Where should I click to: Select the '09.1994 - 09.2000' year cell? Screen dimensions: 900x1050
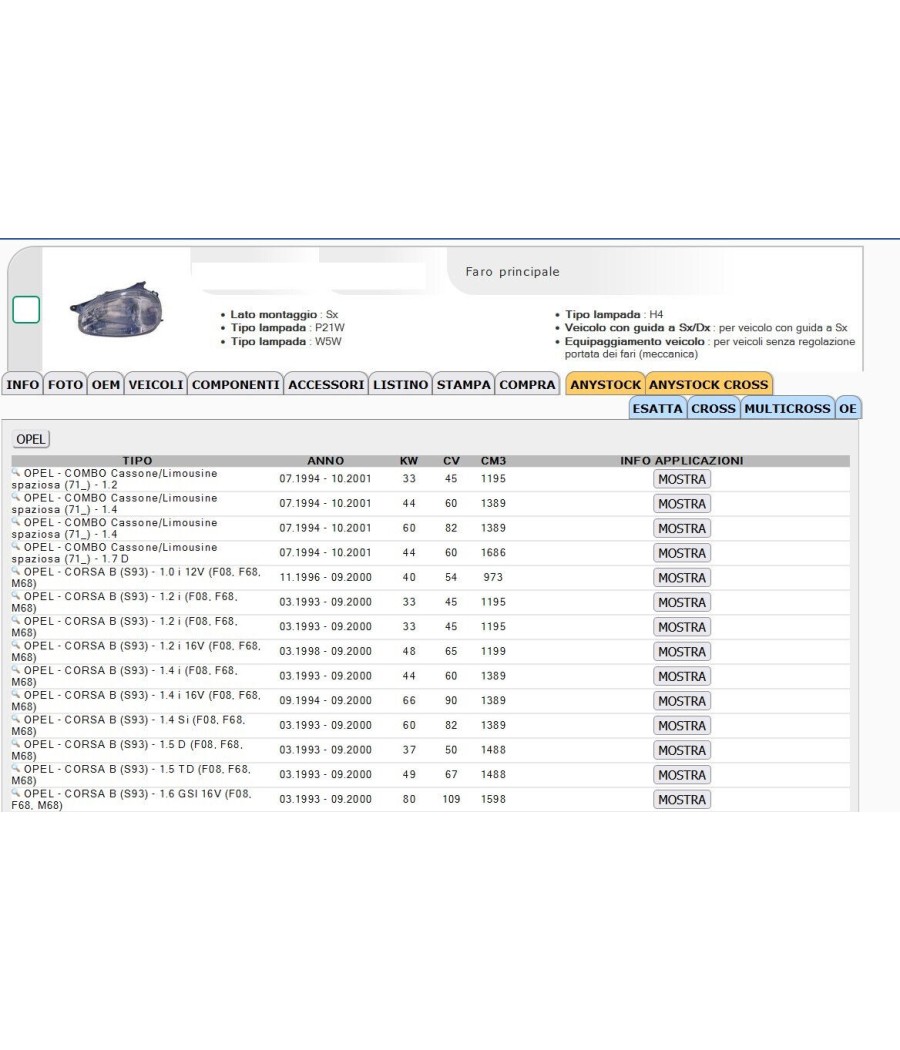(x=325, y=700)
